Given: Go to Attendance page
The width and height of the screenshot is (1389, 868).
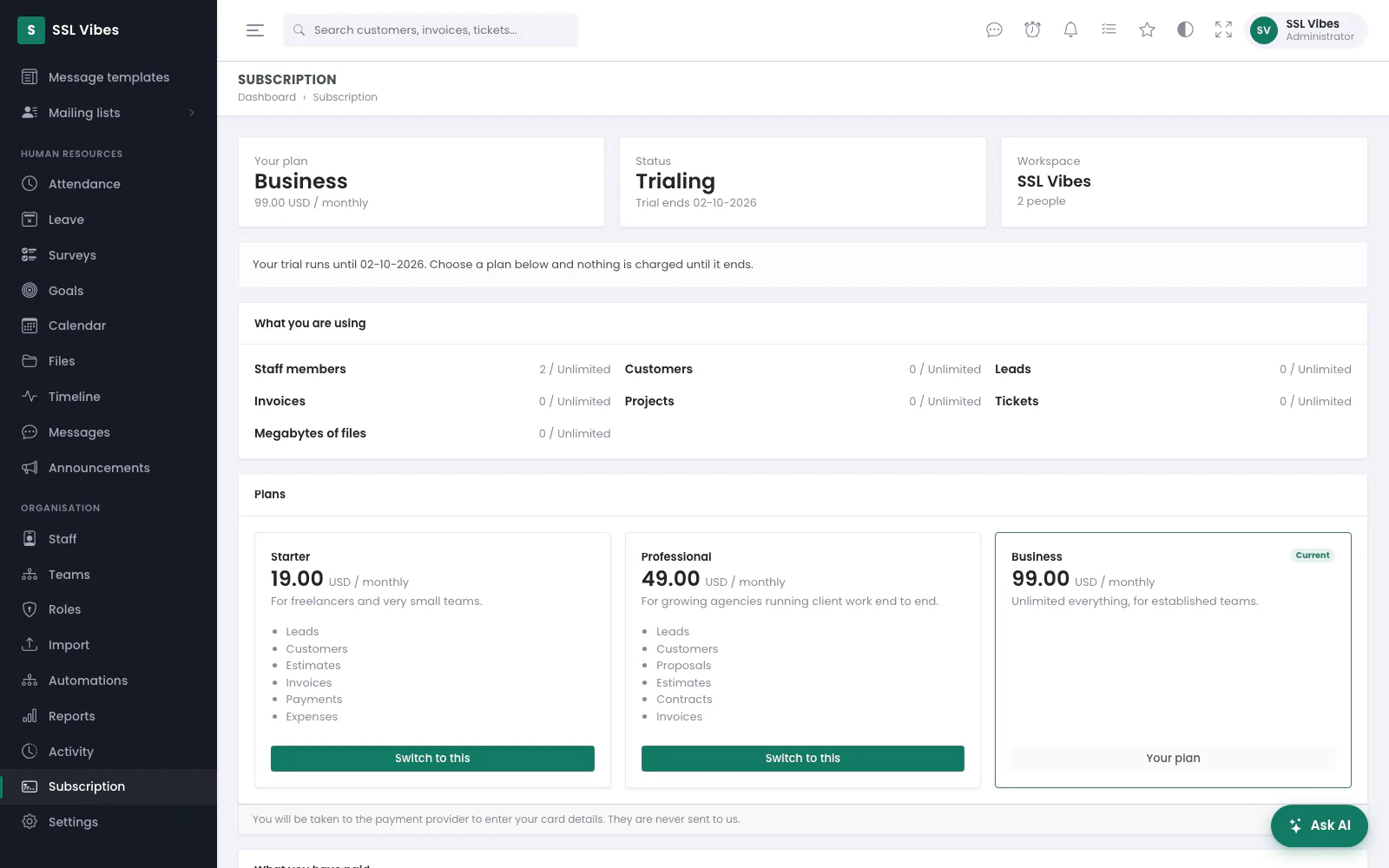Looking at the screenshot, I should tap(109, 184).
